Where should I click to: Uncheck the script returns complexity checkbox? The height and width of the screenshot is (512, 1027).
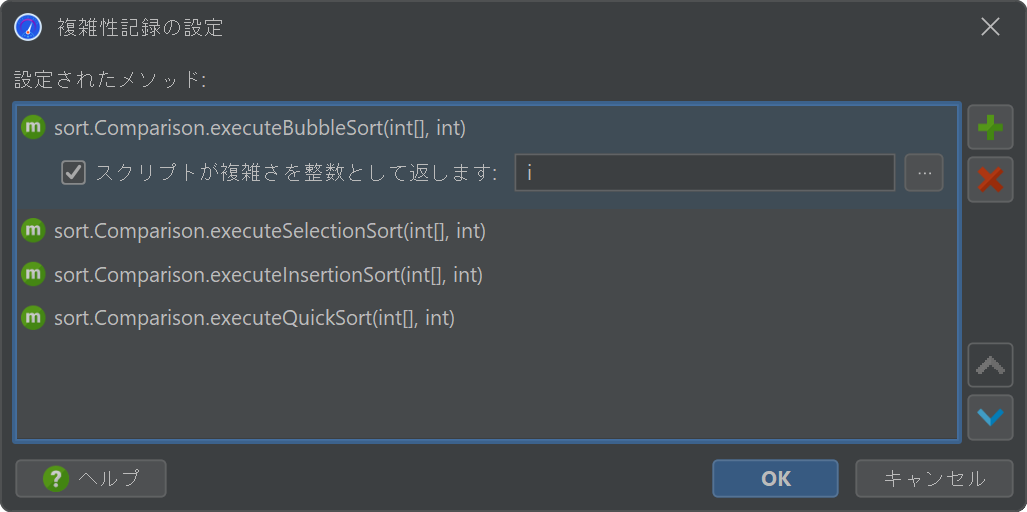(x=73, y=173)
